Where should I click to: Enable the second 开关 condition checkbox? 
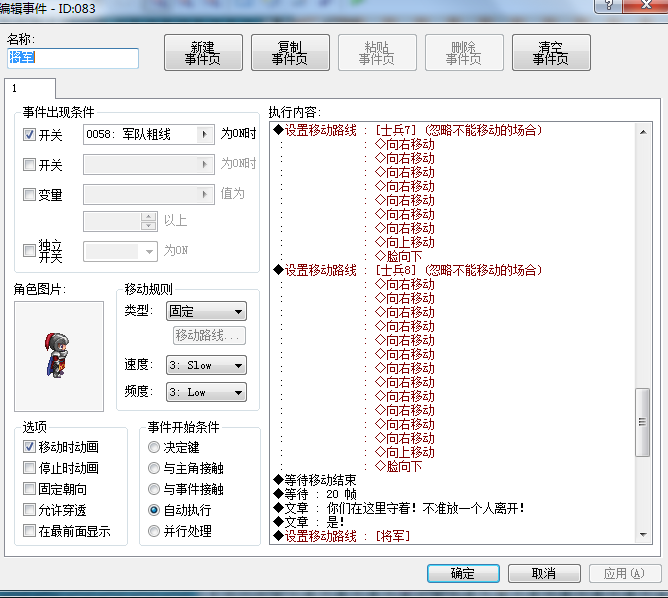(29, 164)
